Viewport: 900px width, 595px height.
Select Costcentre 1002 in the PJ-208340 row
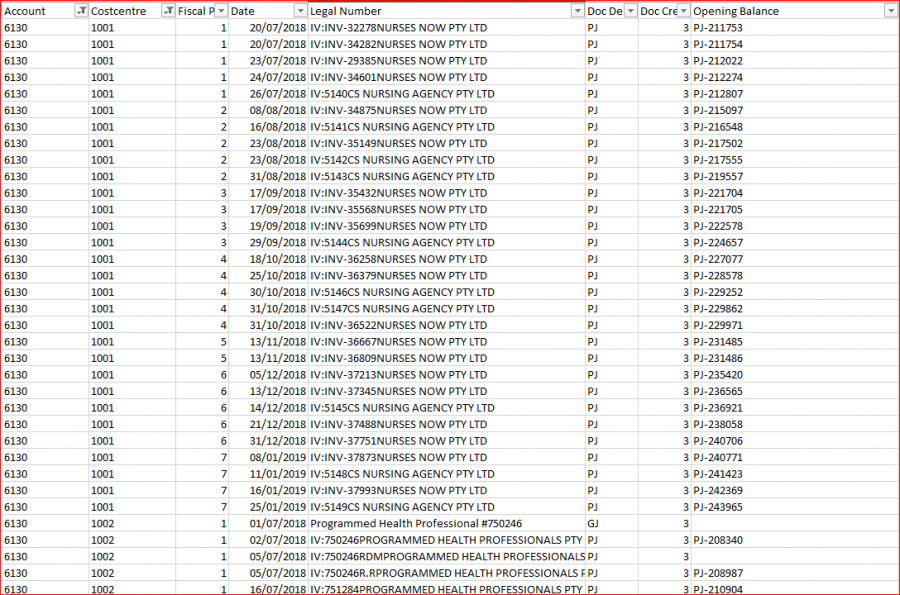coord(132,540)
